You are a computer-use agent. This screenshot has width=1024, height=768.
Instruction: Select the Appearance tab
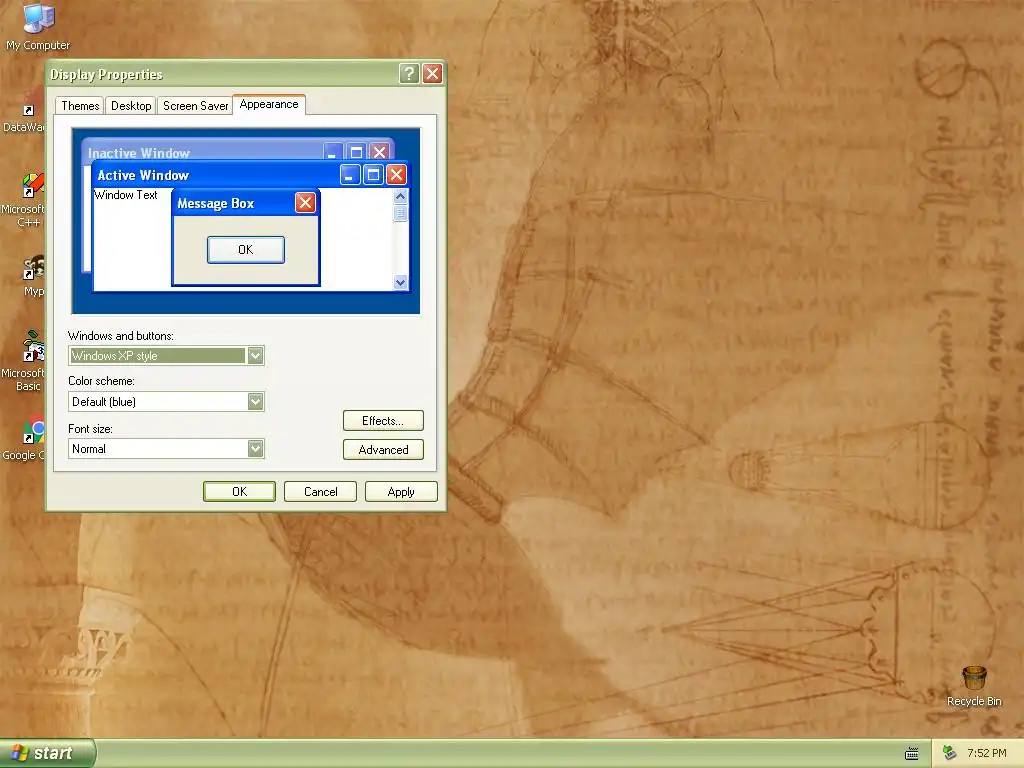pyautogui.click(x=268, y=104)
